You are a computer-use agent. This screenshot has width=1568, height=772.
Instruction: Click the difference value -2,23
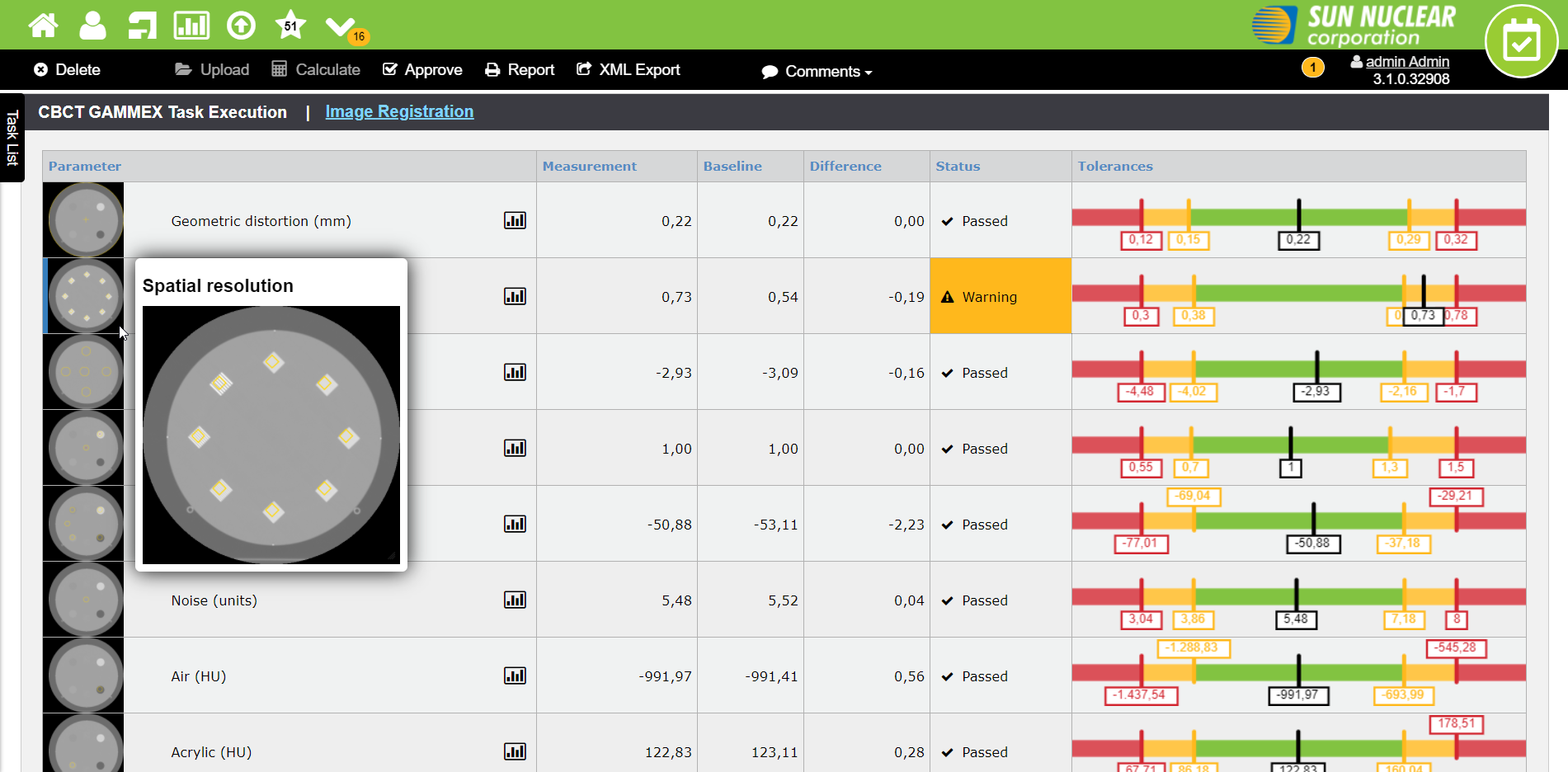[x=906, y=525]
